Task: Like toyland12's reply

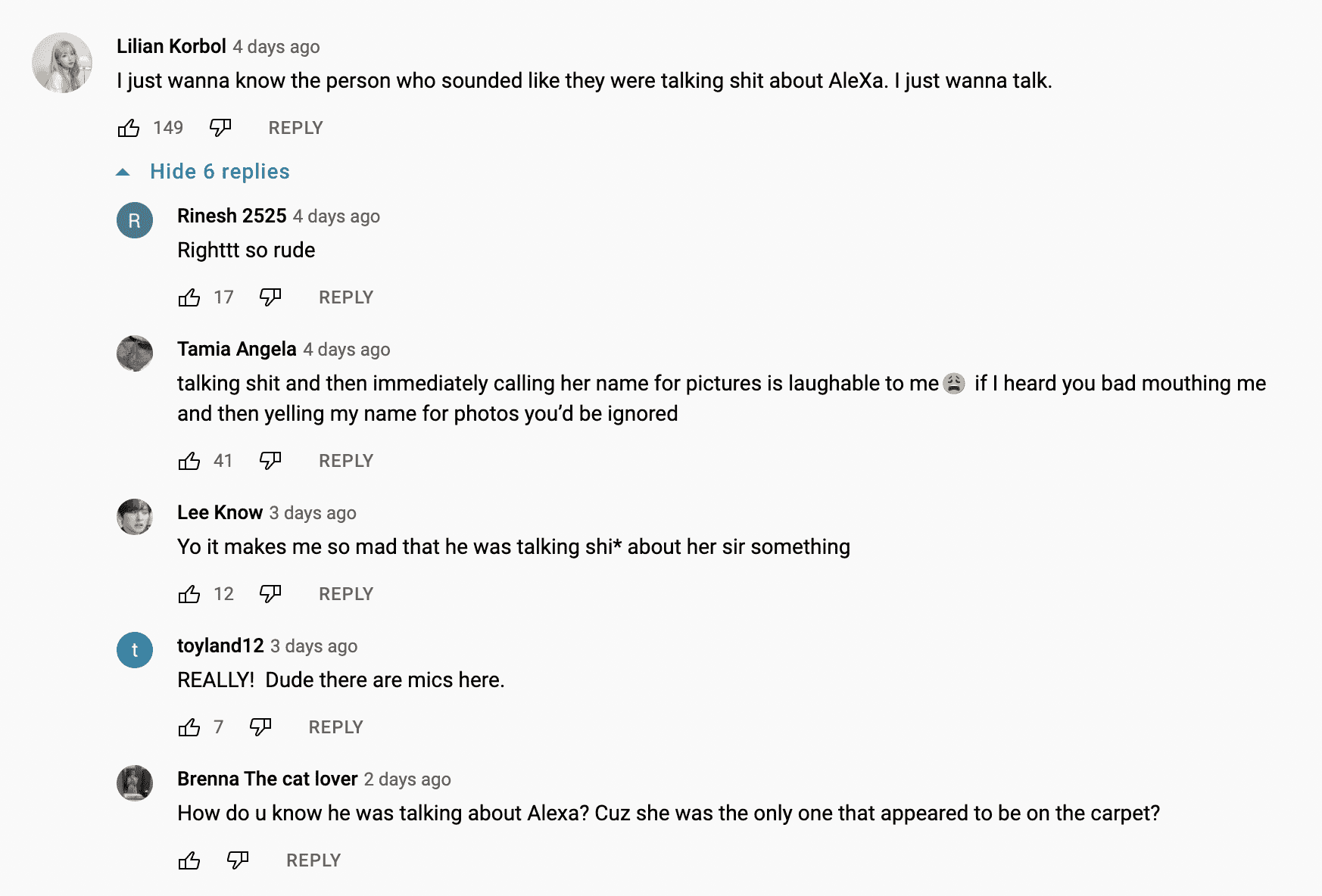Action: (189, 727)
